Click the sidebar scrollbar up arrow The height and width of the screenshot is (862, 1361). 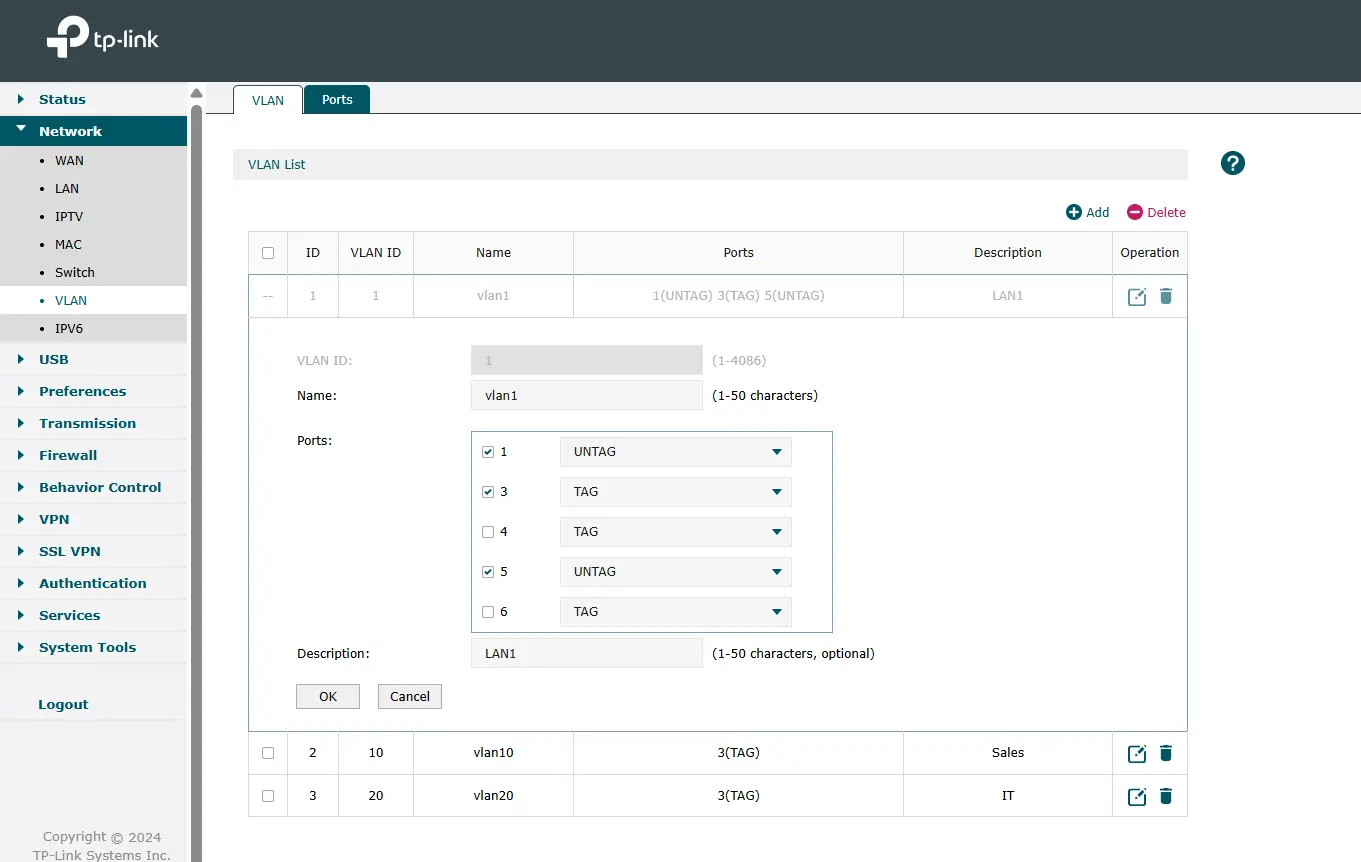tap(196, 93)
